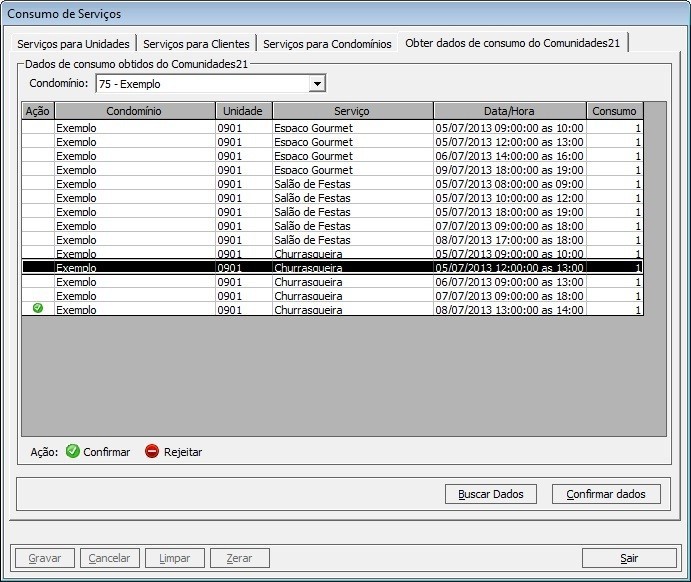This screenshot has height=582, width=691.
Task: Select Espaco Gourmet row 09/07/2013 18:00:00 as 19:00
Action: 332,170
